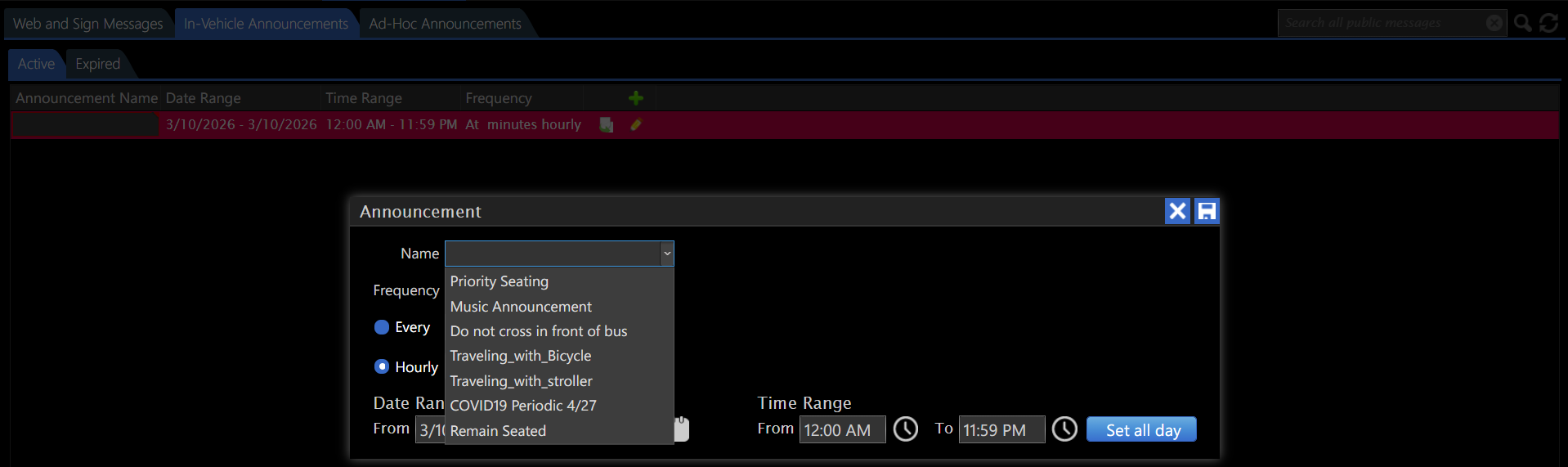Image resolution: width=1568 pixels, height=467 pixels.
Task: Click the copy icon in announcement row
Action: coord(607,125)
